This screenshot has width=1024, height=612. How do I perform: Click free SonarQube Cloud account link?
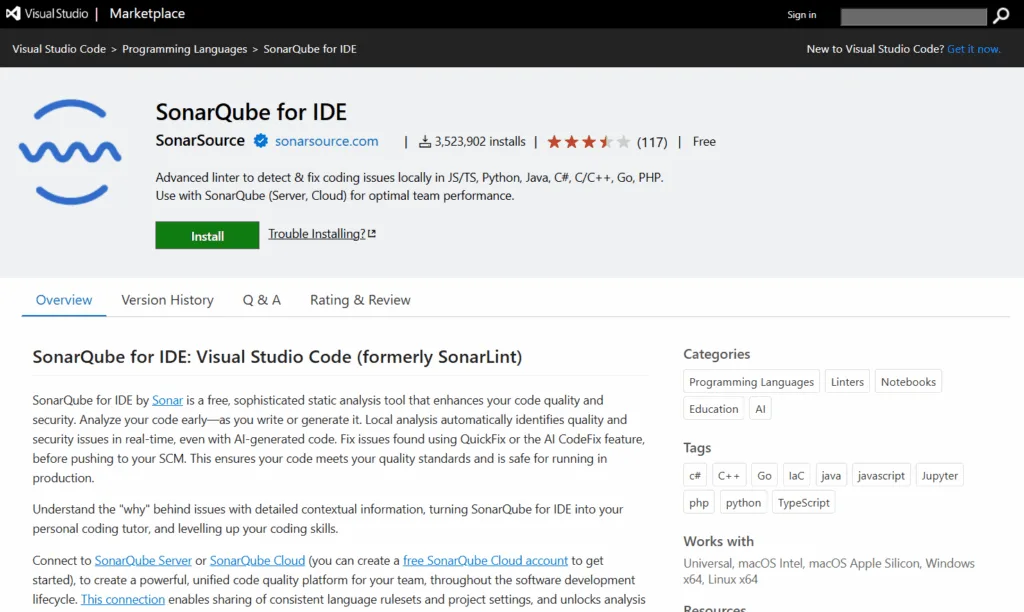[485, 560]
